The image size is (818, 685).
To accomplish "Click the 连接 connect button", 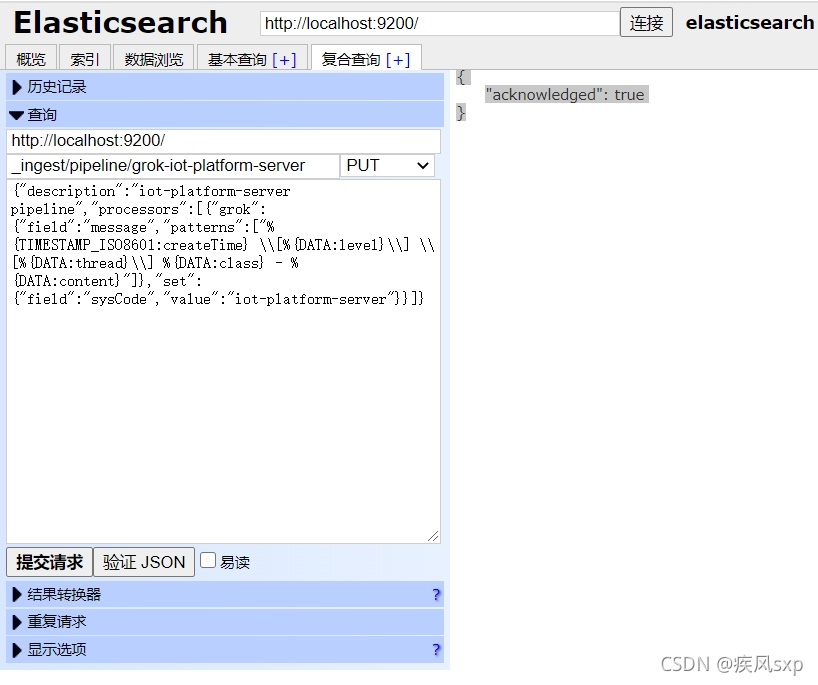I will click(646, 22).
